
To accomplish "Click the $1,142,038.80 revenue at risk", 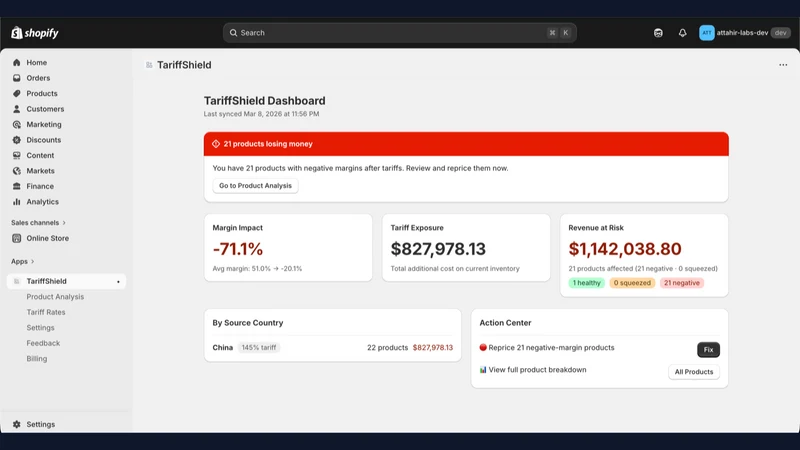I will 625,249.
